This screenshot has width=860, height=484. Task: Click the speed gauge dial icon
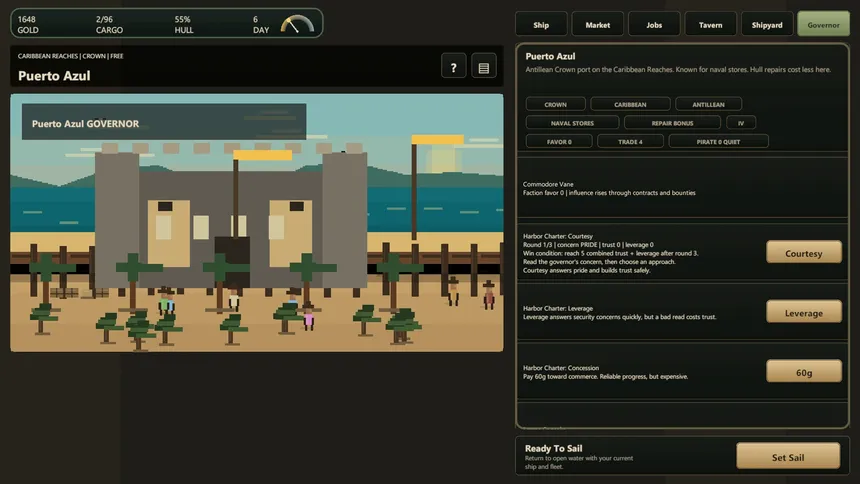click(297, 24)
